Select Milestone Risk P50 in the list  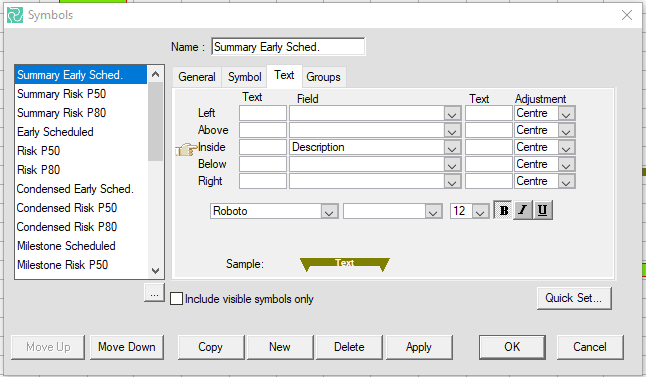pos(81,265)
